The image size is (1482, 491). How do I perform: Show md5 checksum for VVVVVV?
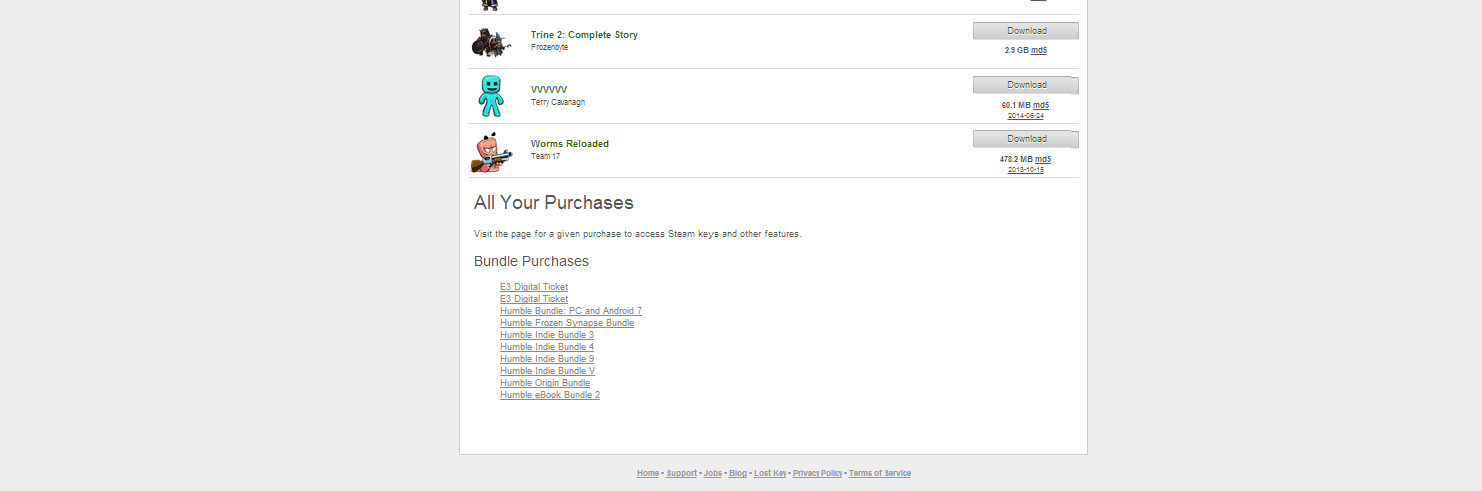[1041, 105]
